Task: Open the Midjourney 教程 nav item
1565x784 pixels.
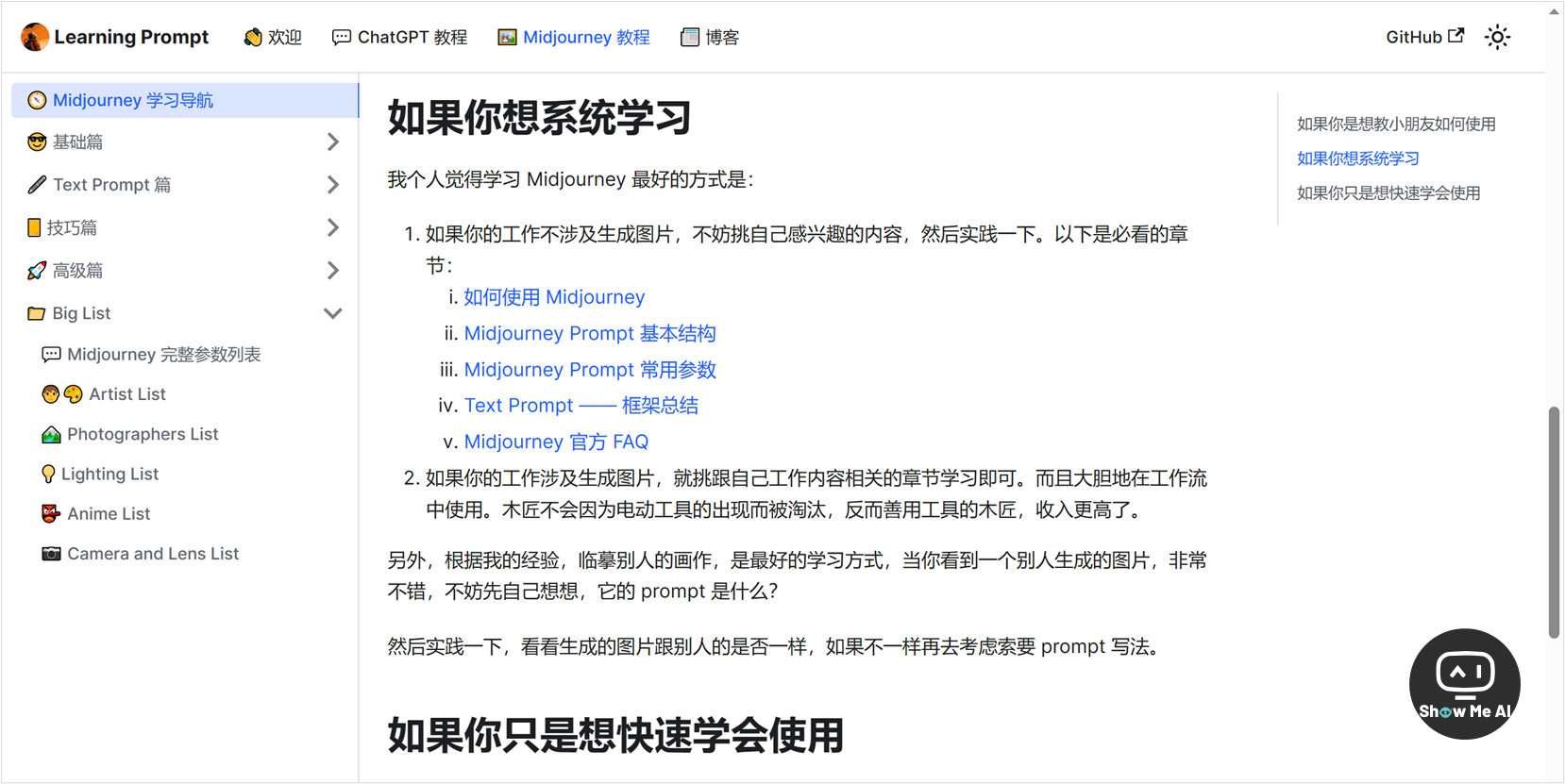Action: click(x=574, y=37)
